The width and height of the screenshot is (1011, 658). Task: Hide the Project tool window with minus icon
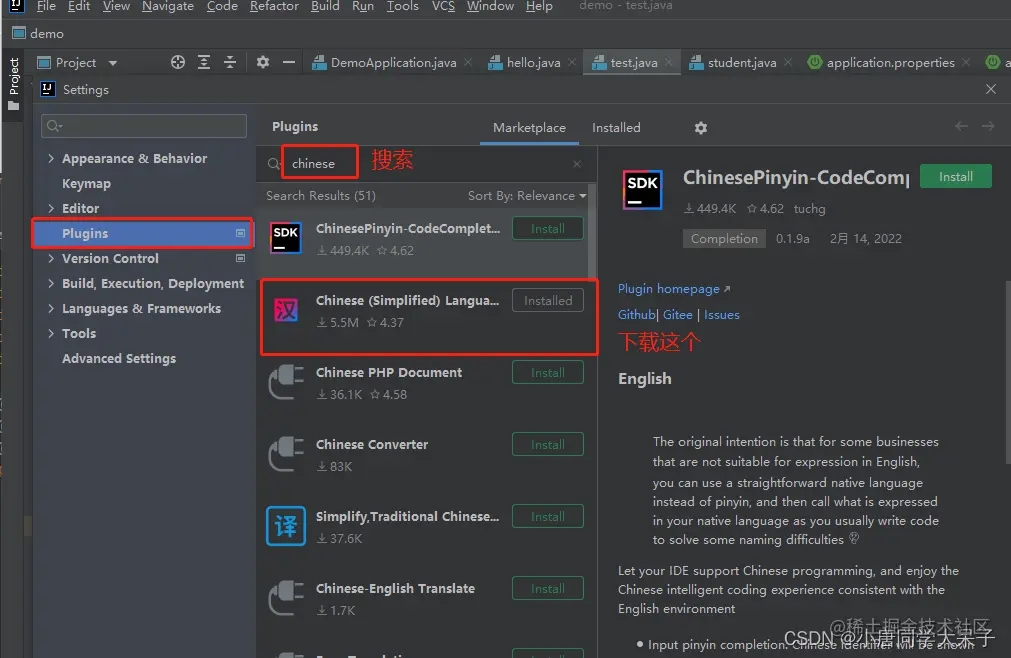(x=289, y=62)
